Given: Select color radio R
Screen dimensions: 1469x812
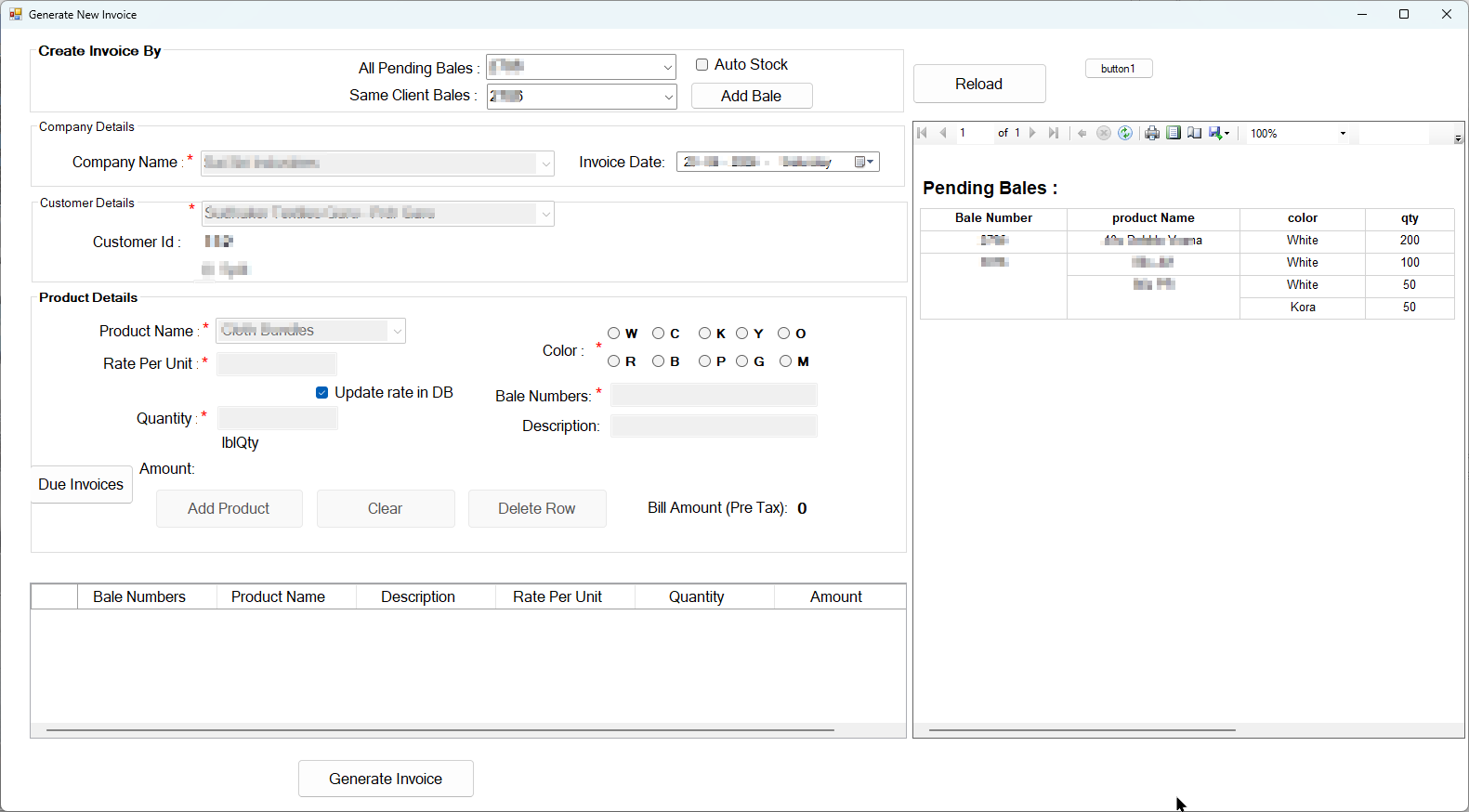Looking at the screenshot, I should (613, 360).
